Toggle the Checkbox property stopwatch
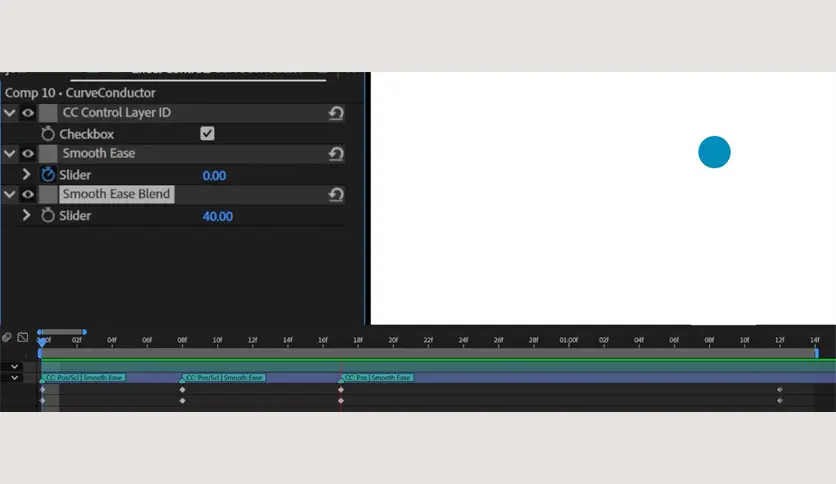Viewport: 836px width, 484px height. tap(48, 134)
